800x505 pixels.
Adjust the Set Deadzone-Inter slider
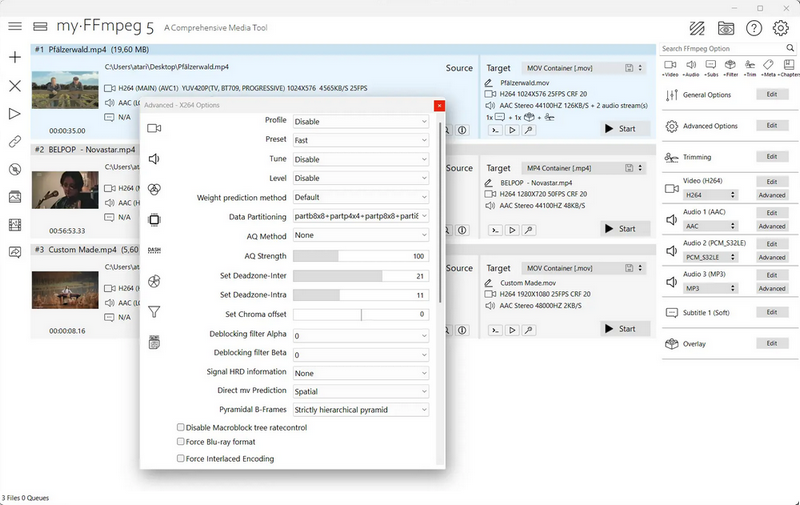click(x=361, y=276)
